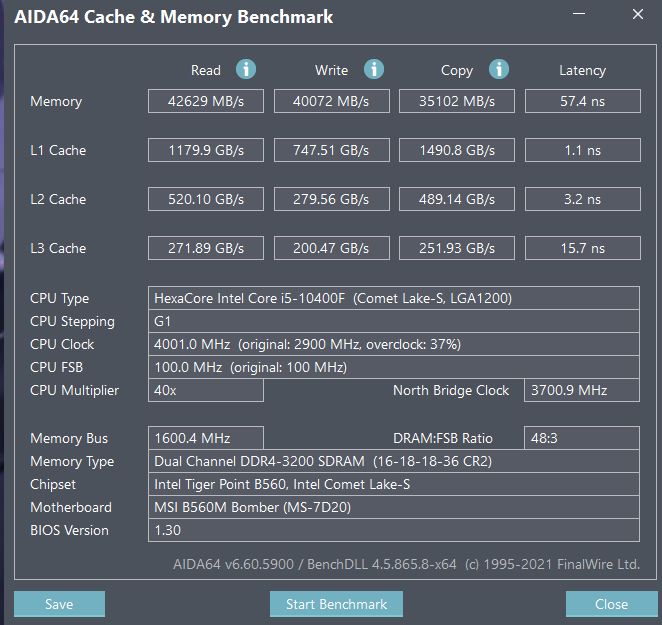Click the CPU Stepping value G1

(394, 321)
